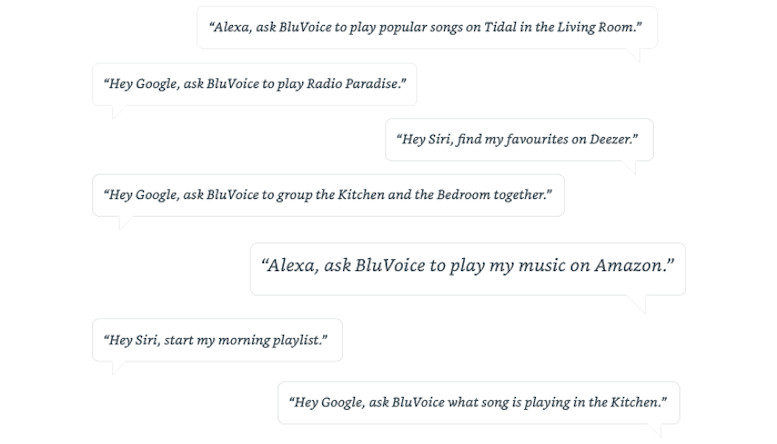Click the tail of the Tidal bubble

coord(634,55)
